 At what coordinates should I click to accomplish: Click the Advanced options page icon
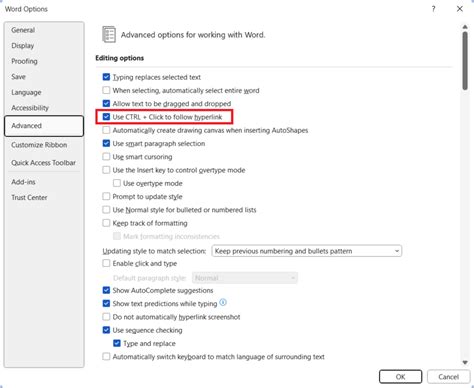(109, 34)
